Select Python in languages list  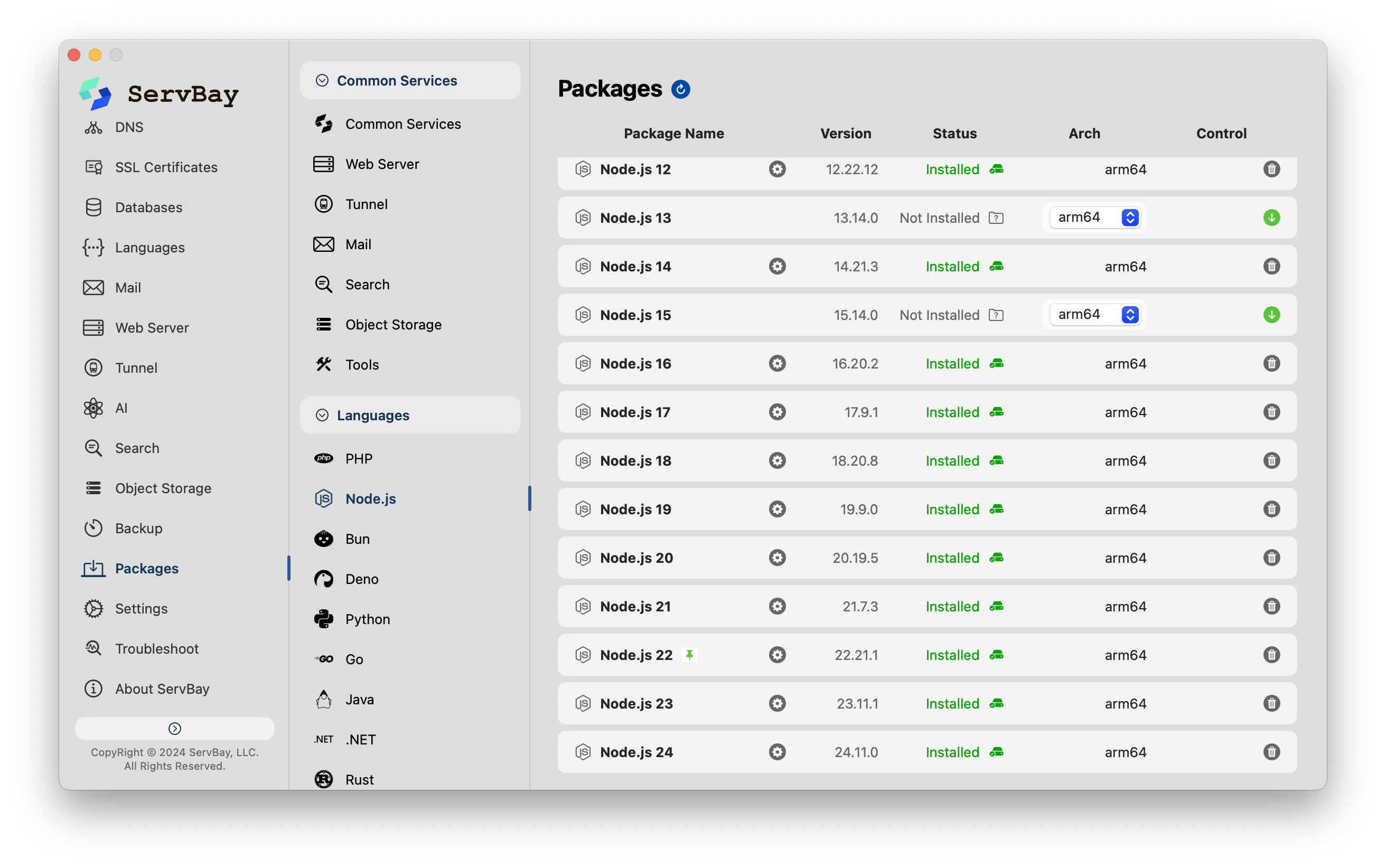coord(368,619)
